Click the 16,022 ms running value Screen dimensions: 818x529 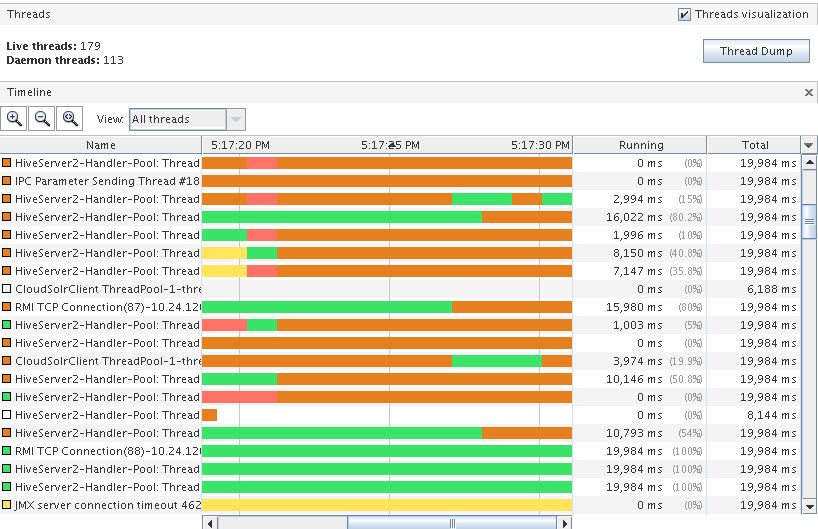(634, 217)
